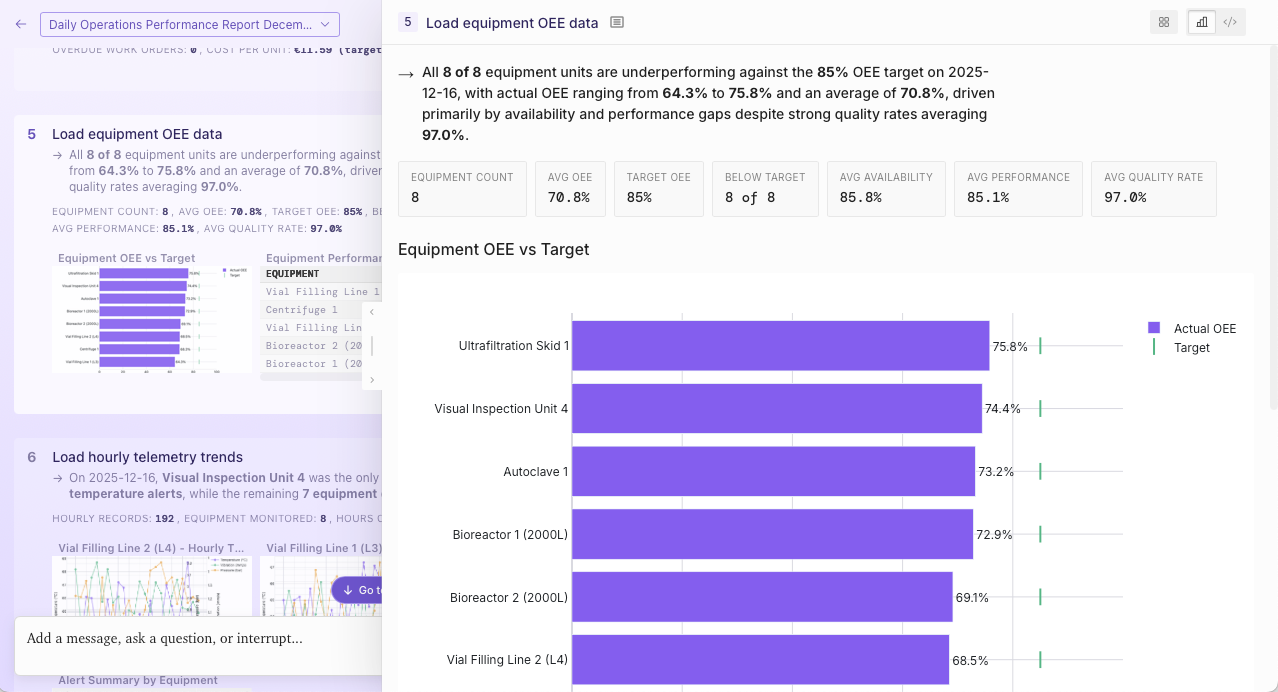The image size is (1278, 692).
Task: Toggle the Actual OEE legend swatch
Action: 1154,328
